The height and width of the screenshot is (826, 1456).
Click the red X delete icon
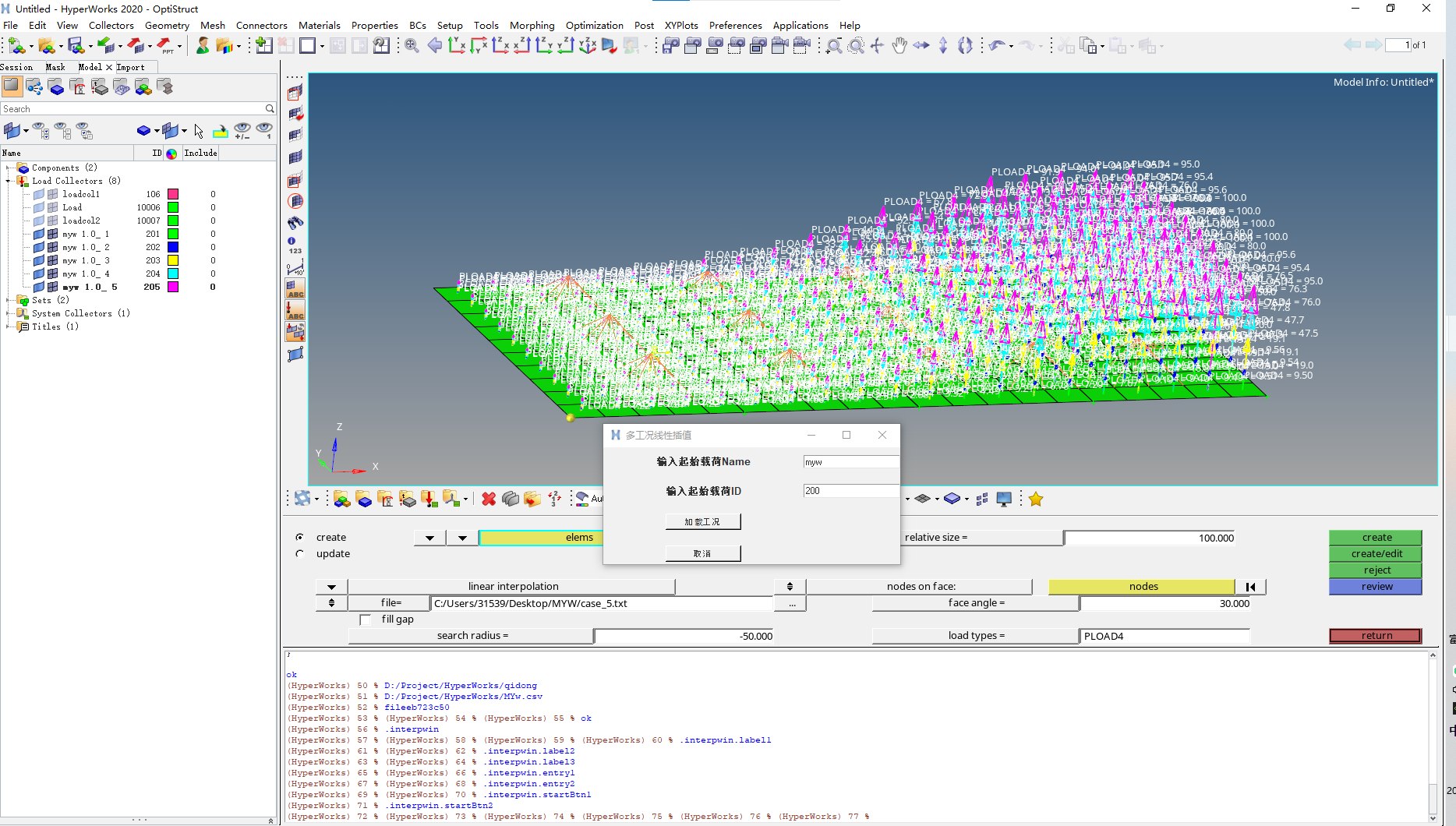489,499
